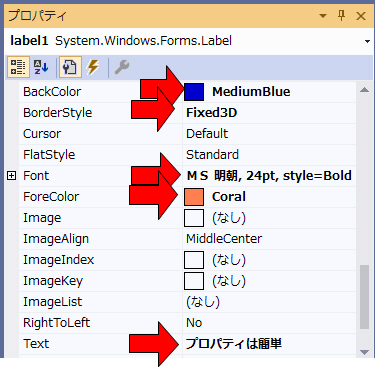Screen dimensions: 375x367
Task: Click the Coral color name text
Action: [229, 197]
